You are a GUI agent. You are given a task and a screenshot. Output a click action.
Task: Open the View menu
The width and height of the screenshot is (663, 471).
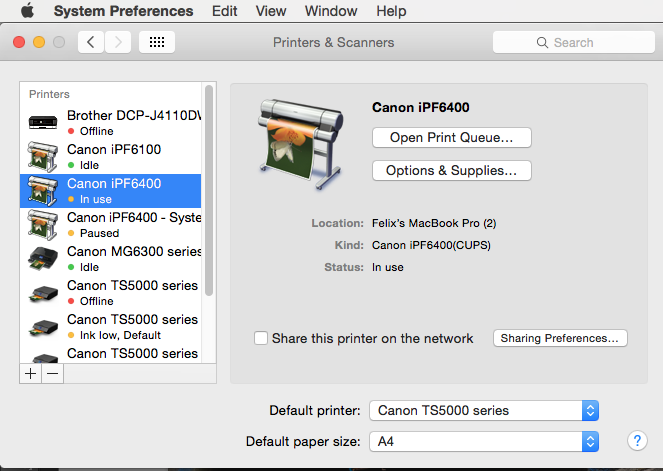pyautogui.click(x=270, y=11)
